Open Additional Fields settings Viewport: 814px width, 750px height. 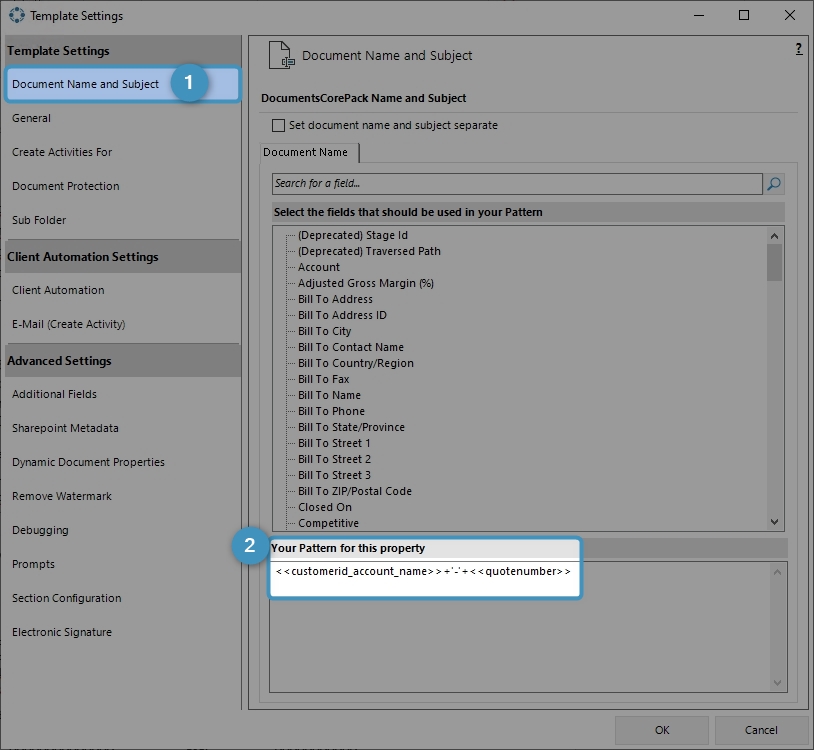point(55,394)
